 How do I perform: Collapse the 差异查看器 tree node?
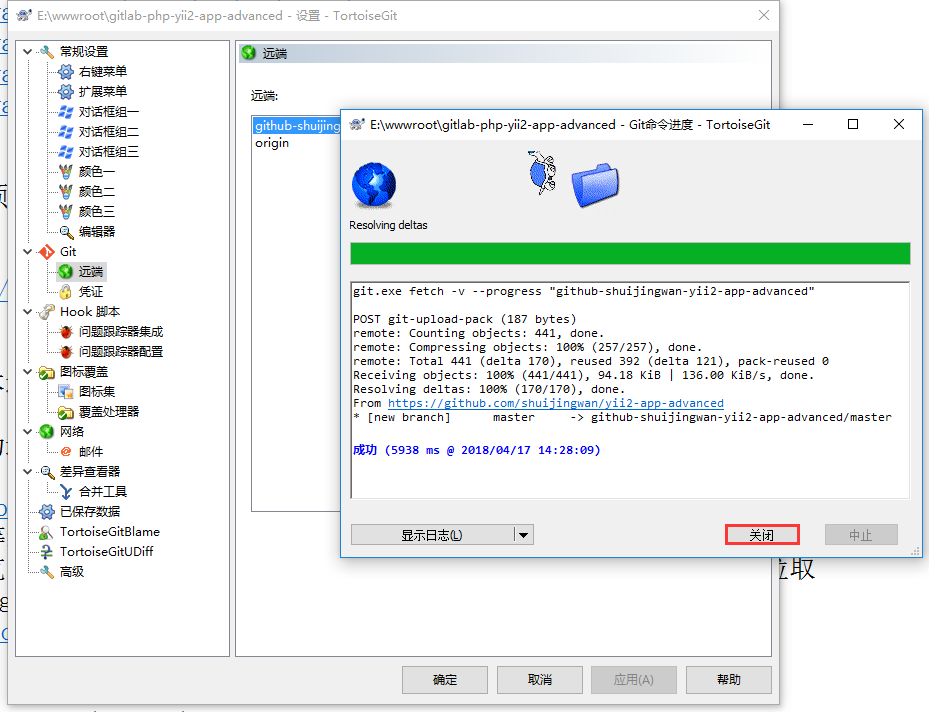[x=27, y=472]
